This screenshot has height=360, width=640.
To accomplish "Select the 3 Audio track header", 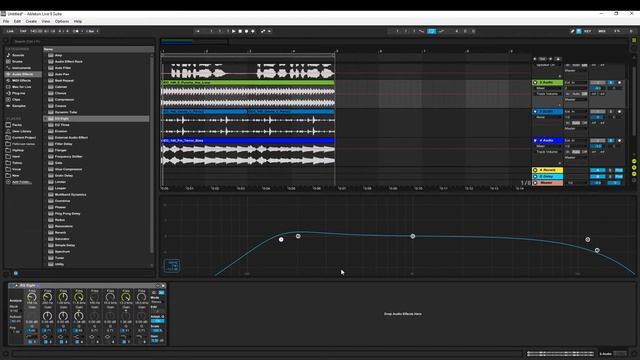I will tap(547, 111).
